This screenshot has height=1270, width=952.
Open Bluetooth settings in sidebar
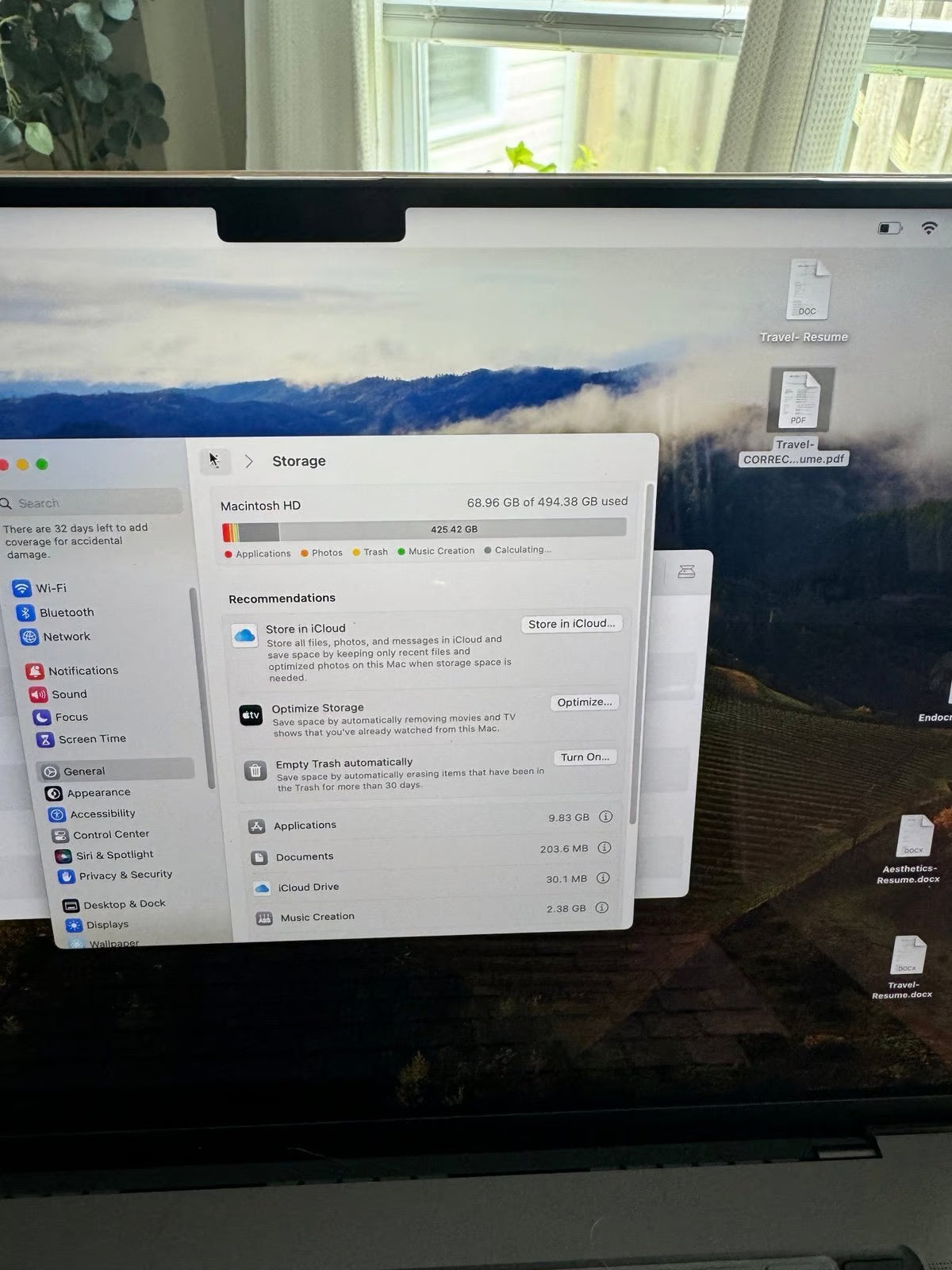pyautogui.click(x=56, y=613)
